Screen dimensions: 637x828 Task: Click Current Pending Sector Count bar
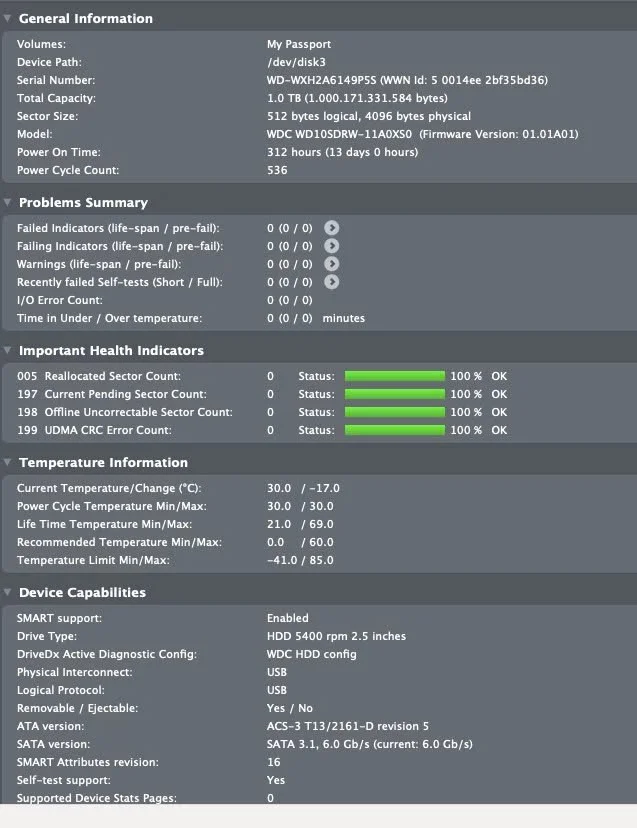pos(394,394)
